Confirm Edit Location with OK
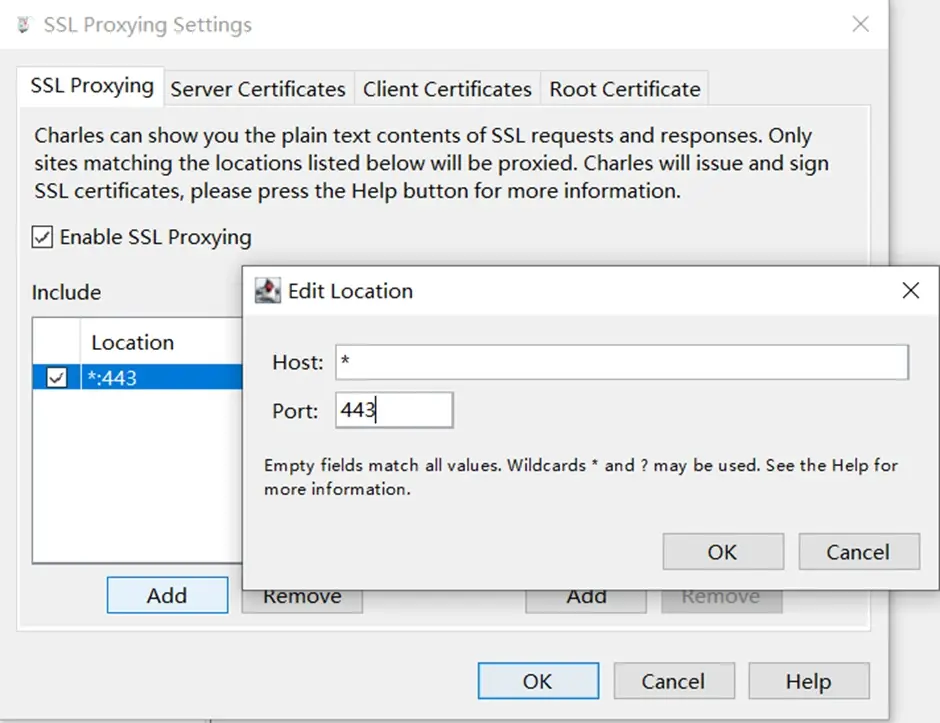Screen dimensions: 940x723 tap(722, 552)
